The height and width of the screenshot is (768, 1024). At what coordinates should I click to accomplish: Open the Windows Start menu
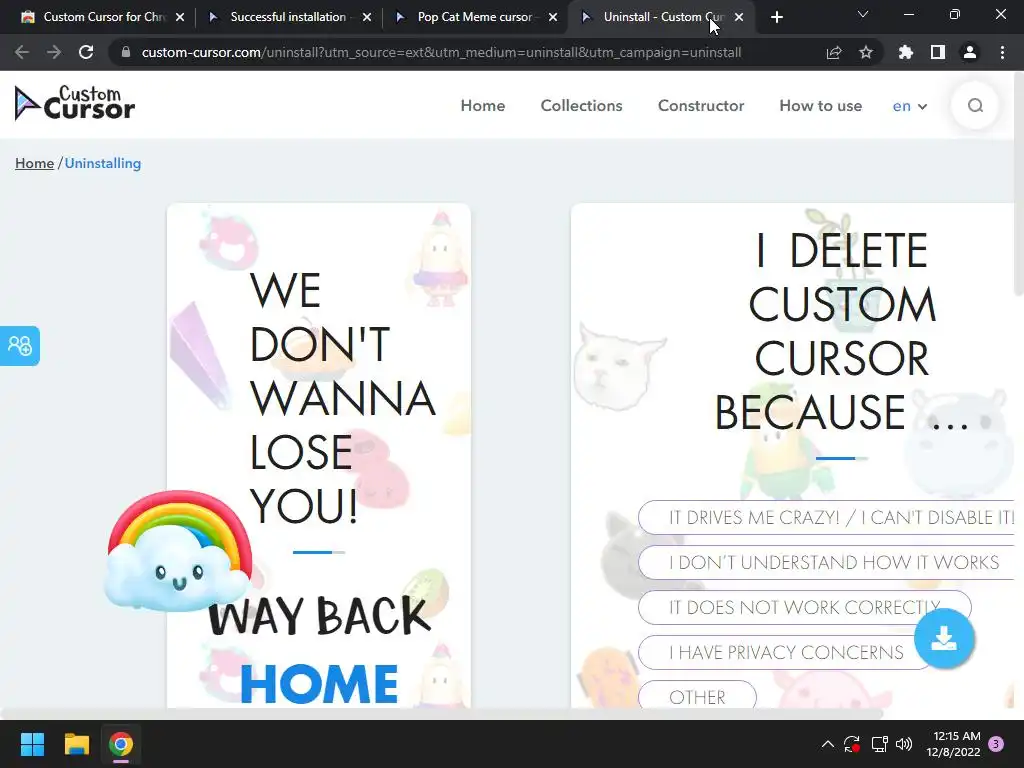click(x=32, y=744)
